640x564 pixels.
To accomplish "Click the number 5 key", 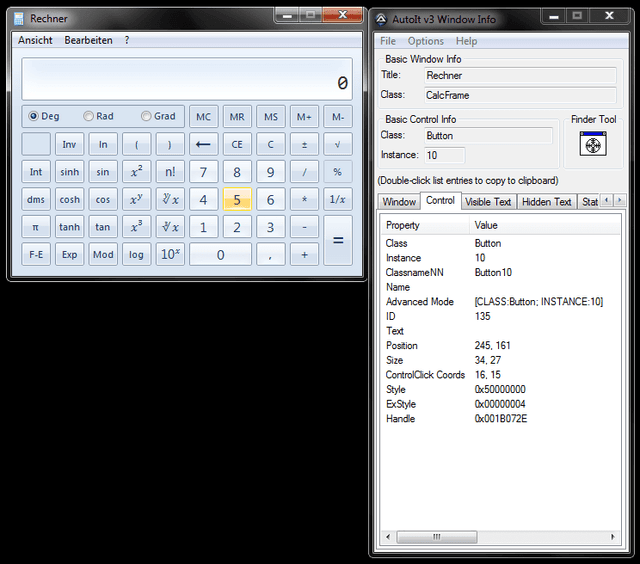I will (x=237, y=199).
